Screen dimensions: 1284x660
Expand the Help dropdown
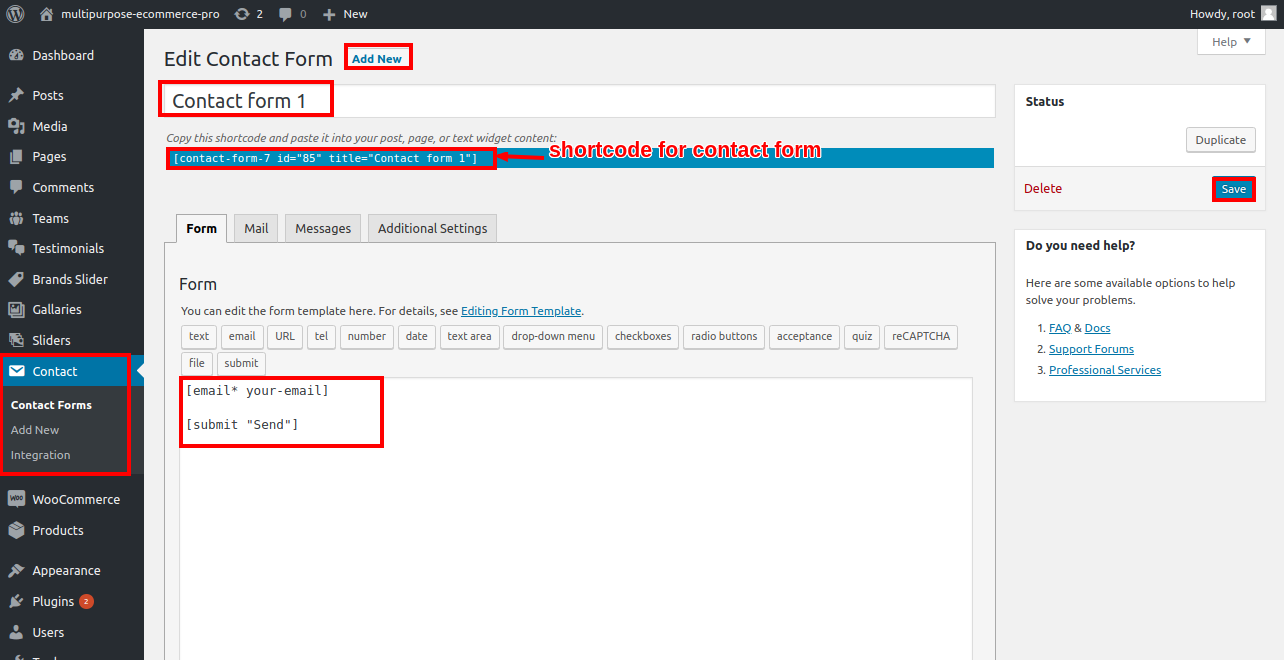pyautogui.click(x=1231, y=42)
